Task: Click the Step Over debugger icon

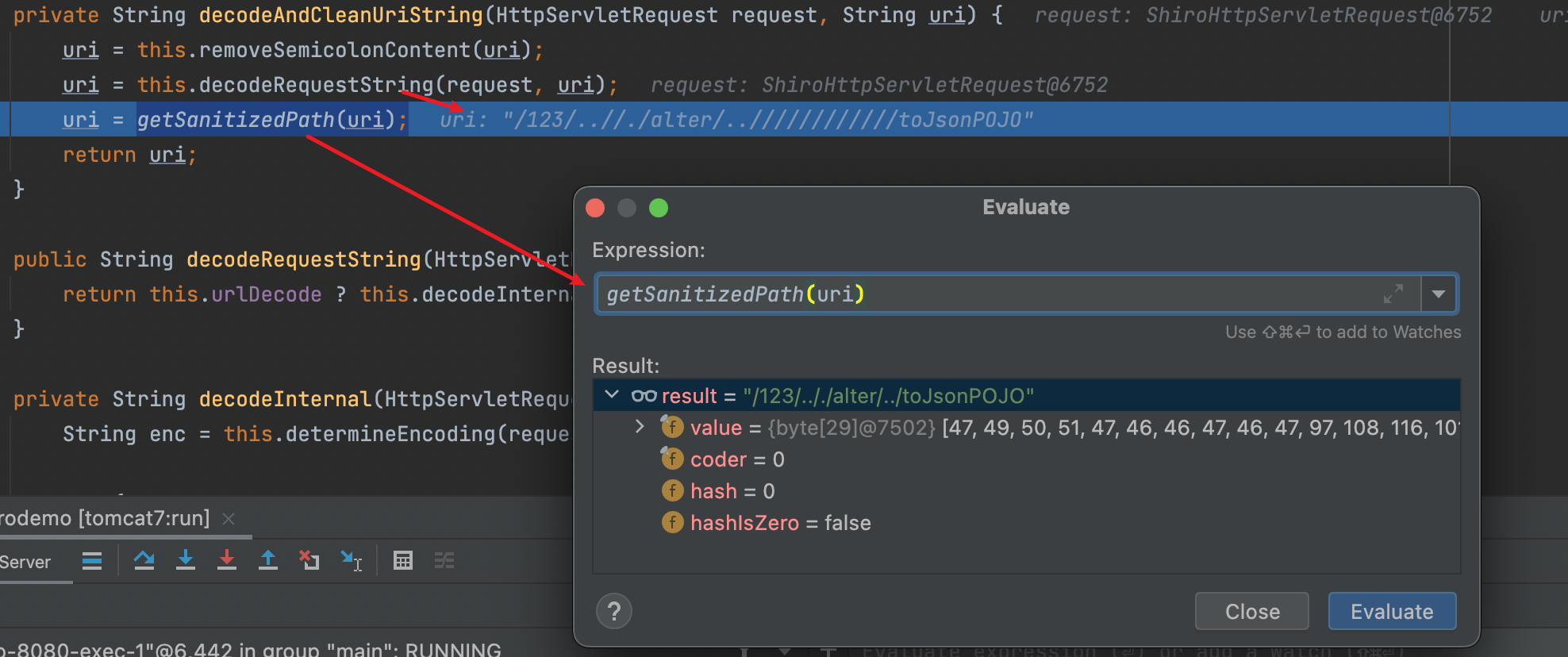Action: (144, 561)
